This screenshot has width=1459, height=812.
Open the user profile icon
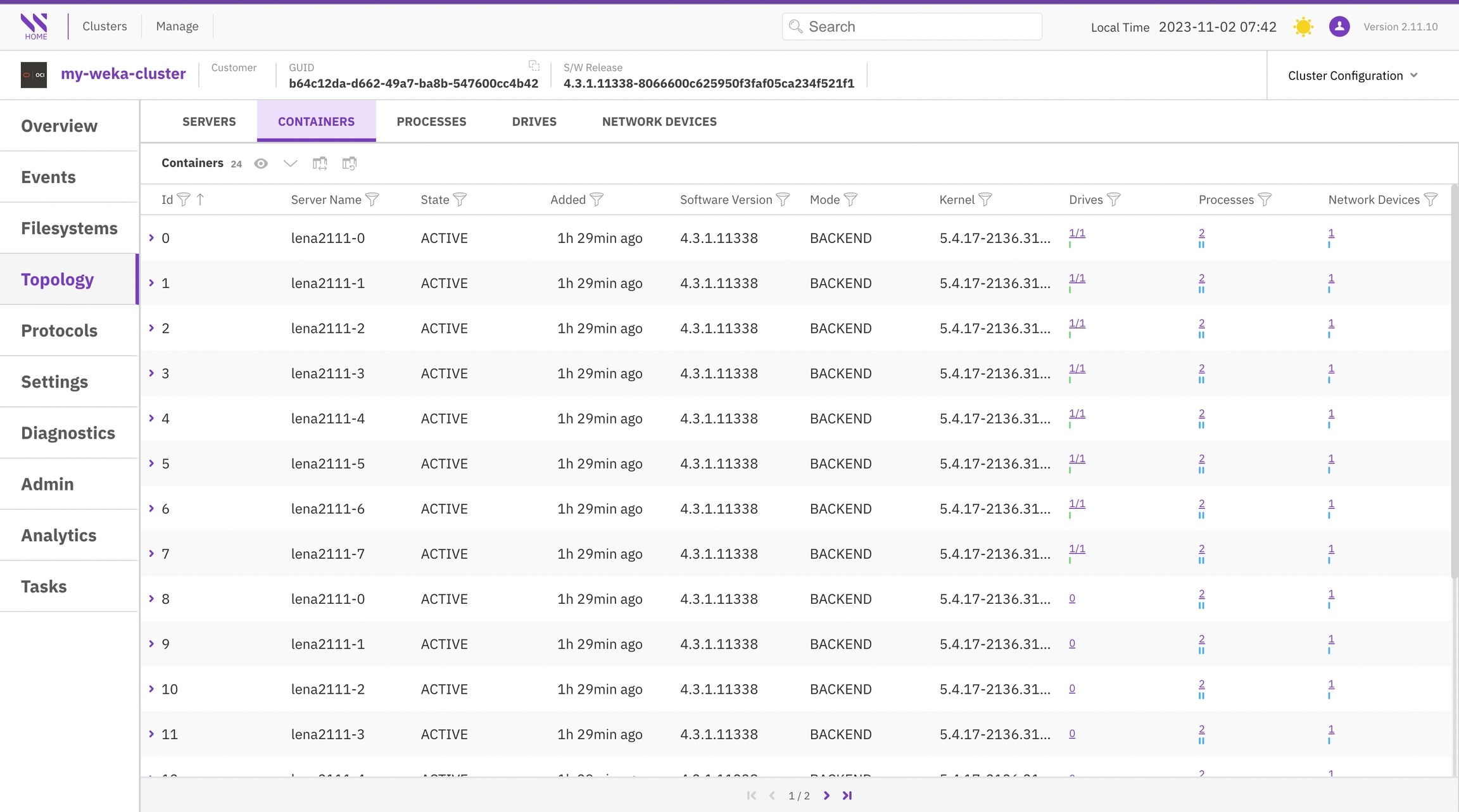(1339, 27)
